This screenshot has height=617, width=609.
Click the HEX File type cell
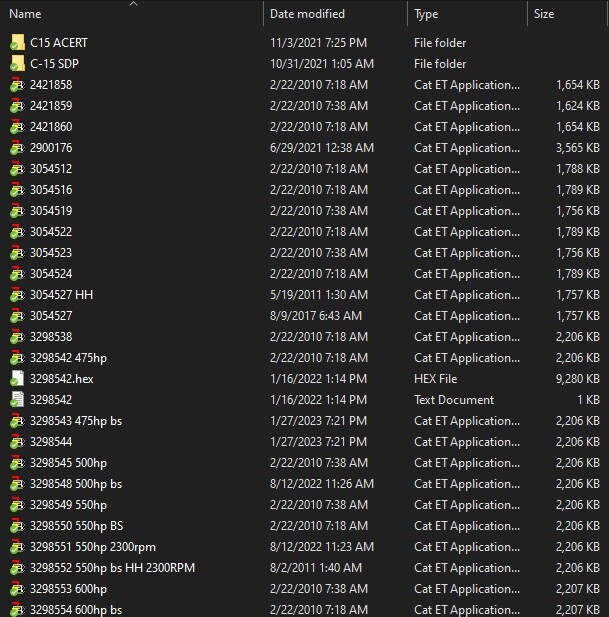[436, 379]
